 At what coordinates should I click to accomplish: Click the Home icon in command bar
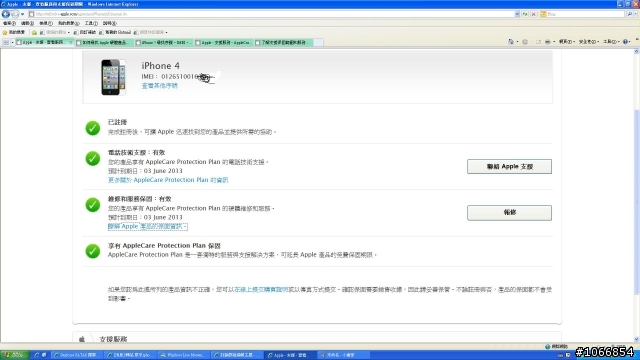(x=511, y=42)
